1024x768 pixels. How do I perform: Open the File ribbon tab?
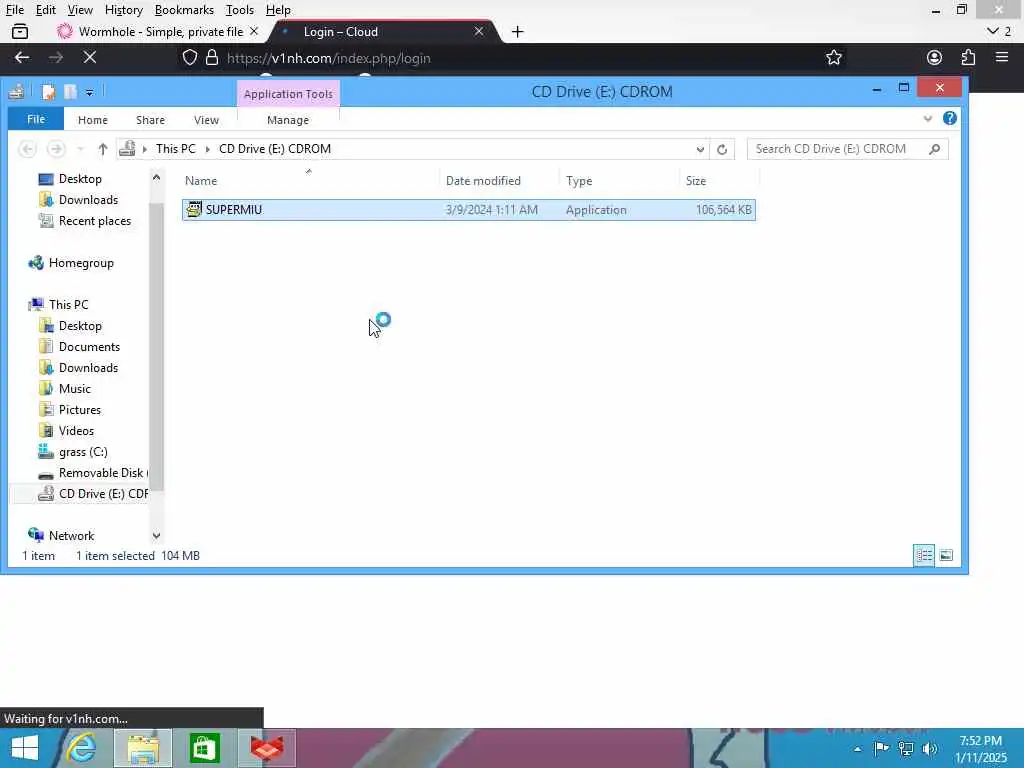click(36, 119)
